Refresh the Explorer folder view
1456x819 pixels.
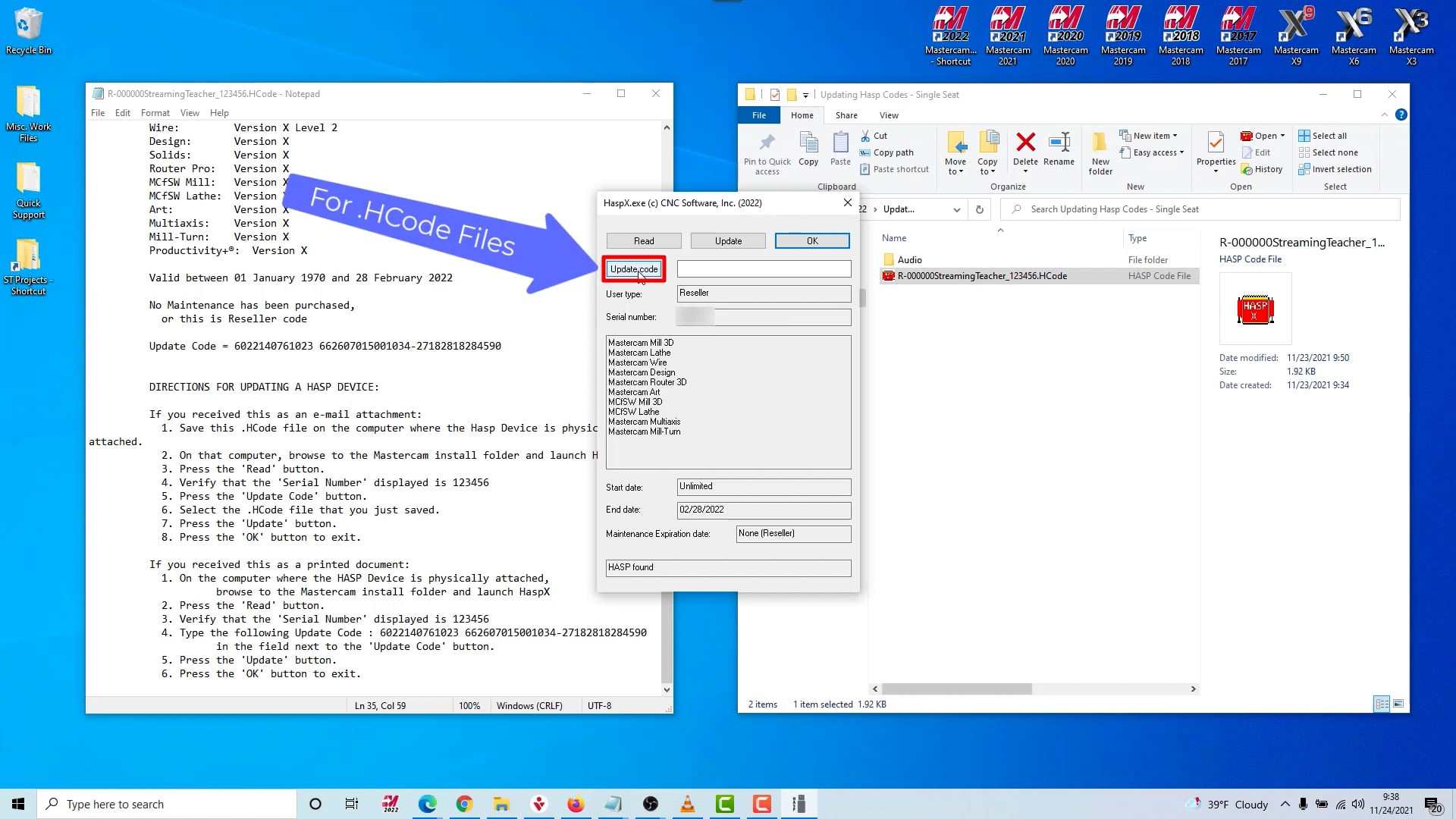(x=980, y=209)
